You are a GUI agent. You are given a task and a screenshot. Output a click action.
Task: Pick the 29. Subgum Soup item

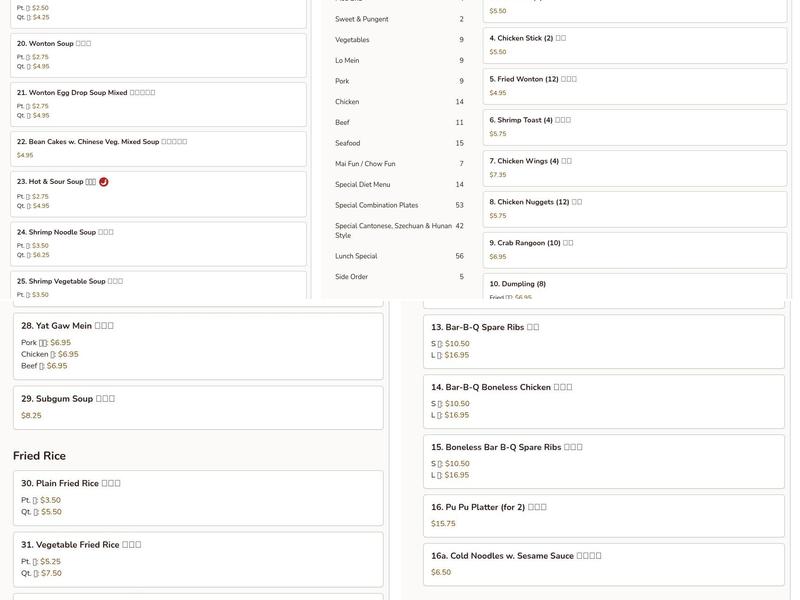coord(197,407)
